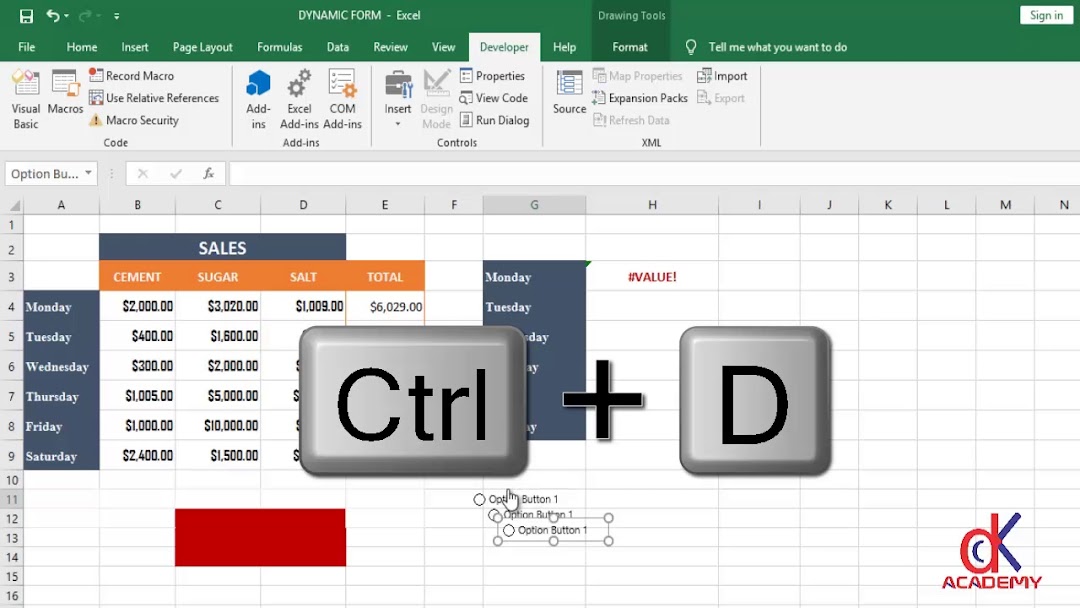This screenshot has height=608, width=1080.
Task: Select column A header
Action: [61, 205]
